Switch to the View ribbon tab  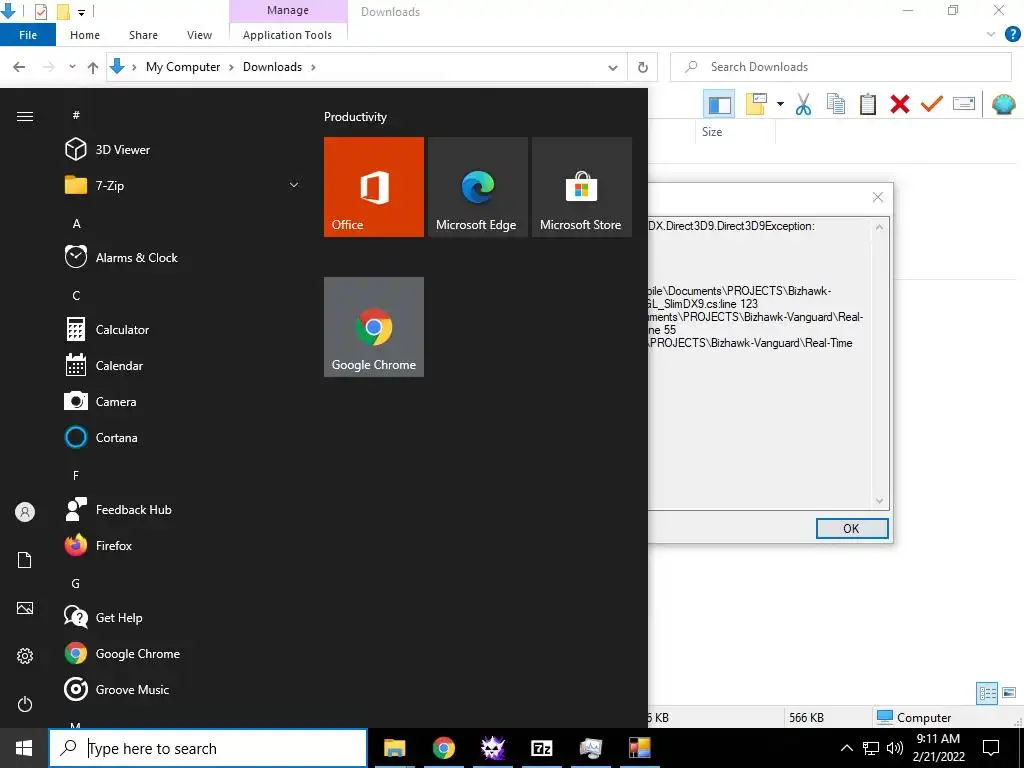(199, 35)
